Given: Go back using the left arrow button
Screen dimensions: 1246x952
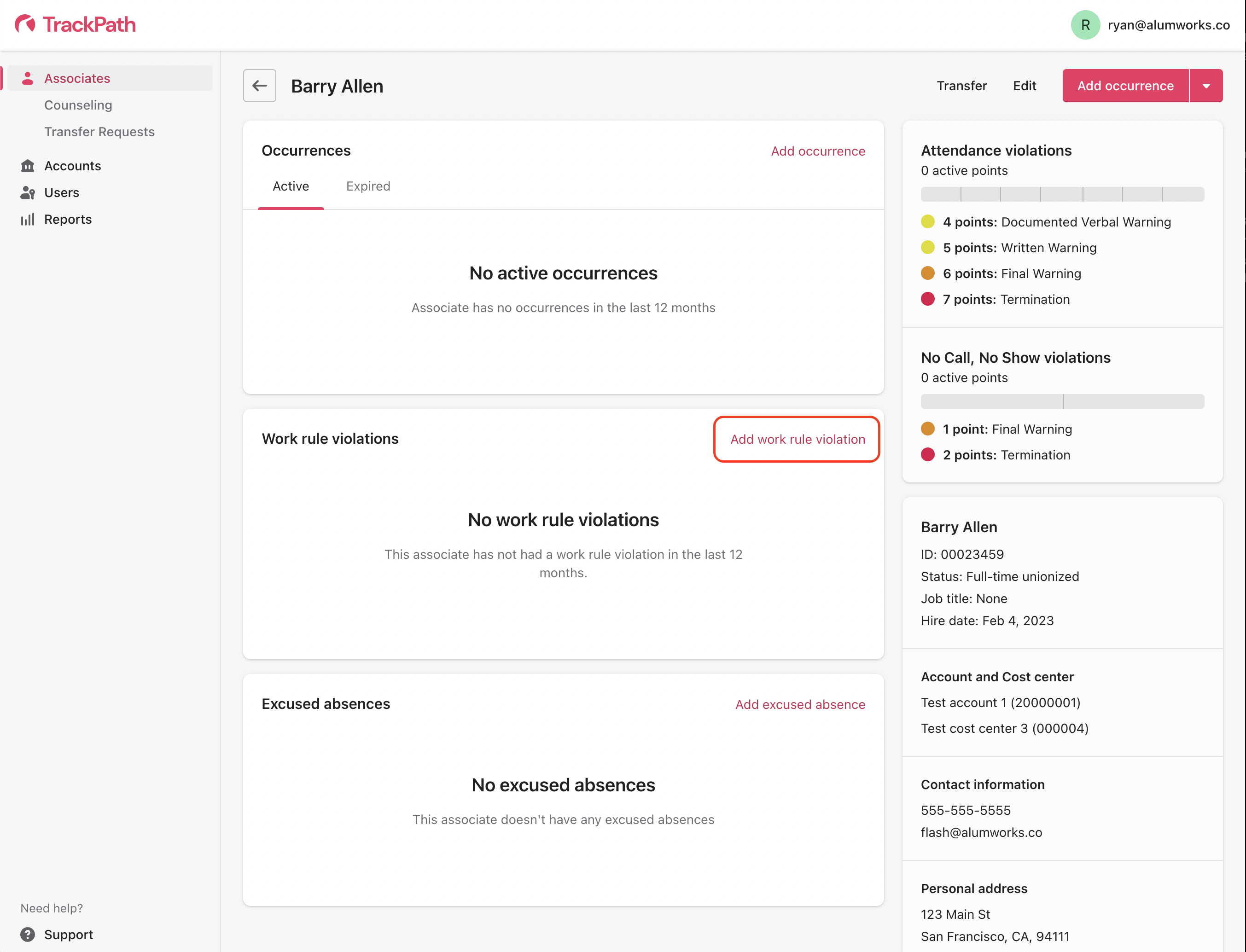Looking at the screenshot, I should pos(260,86).
